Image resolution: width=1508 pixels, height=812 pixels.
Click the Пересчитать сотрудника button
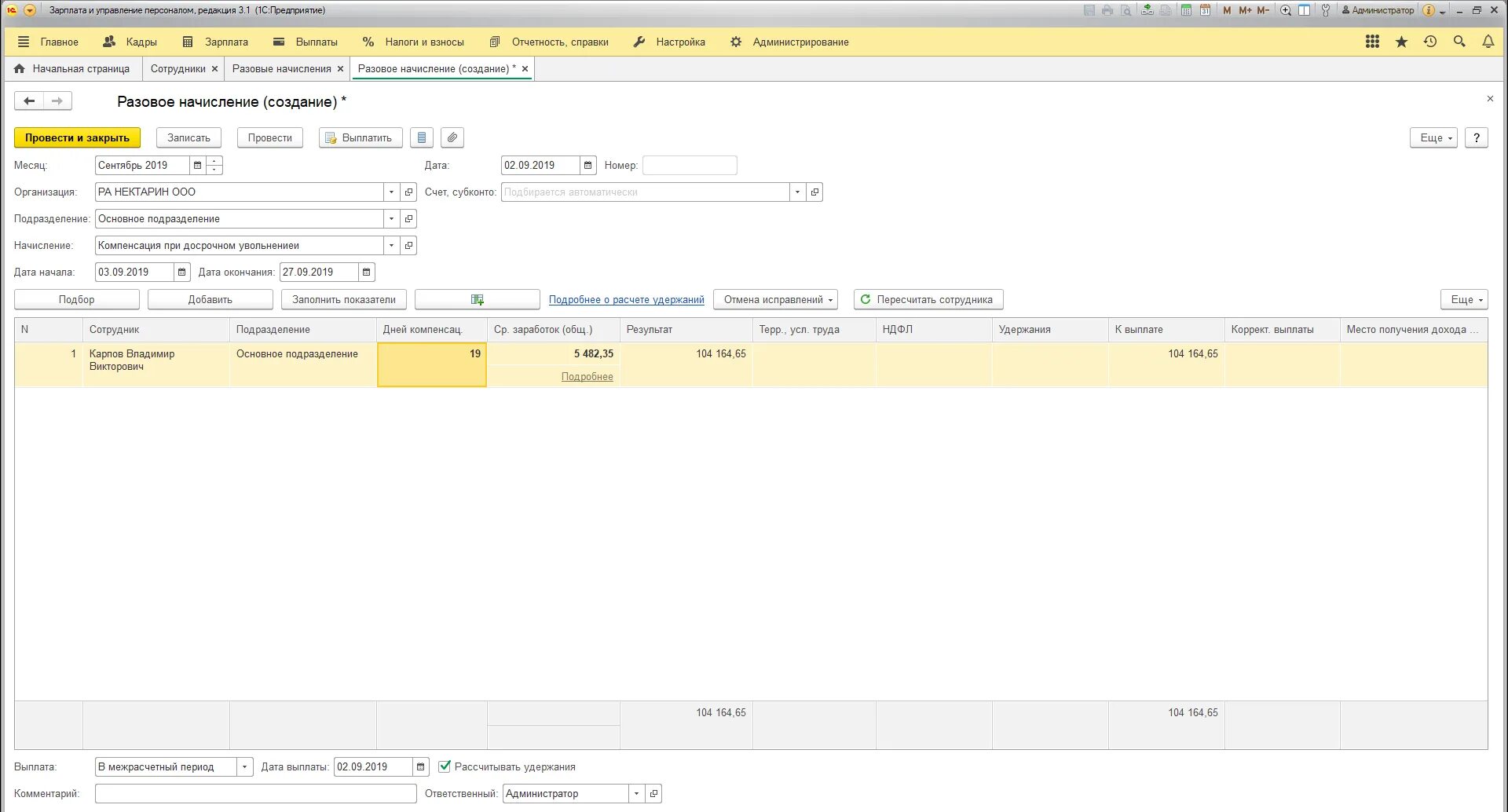(x=928, y=299)
